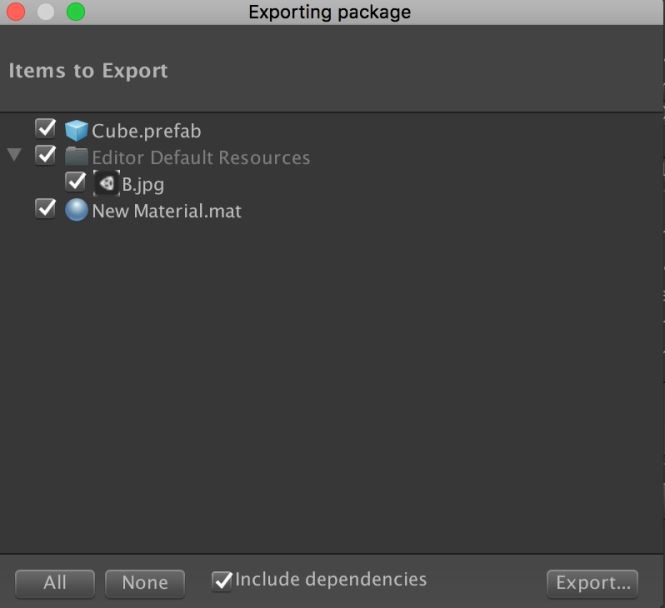The height and width of the screenshot is (608, 665).
Task: Click the New Material sphere icon
Action: click(76, 211)
